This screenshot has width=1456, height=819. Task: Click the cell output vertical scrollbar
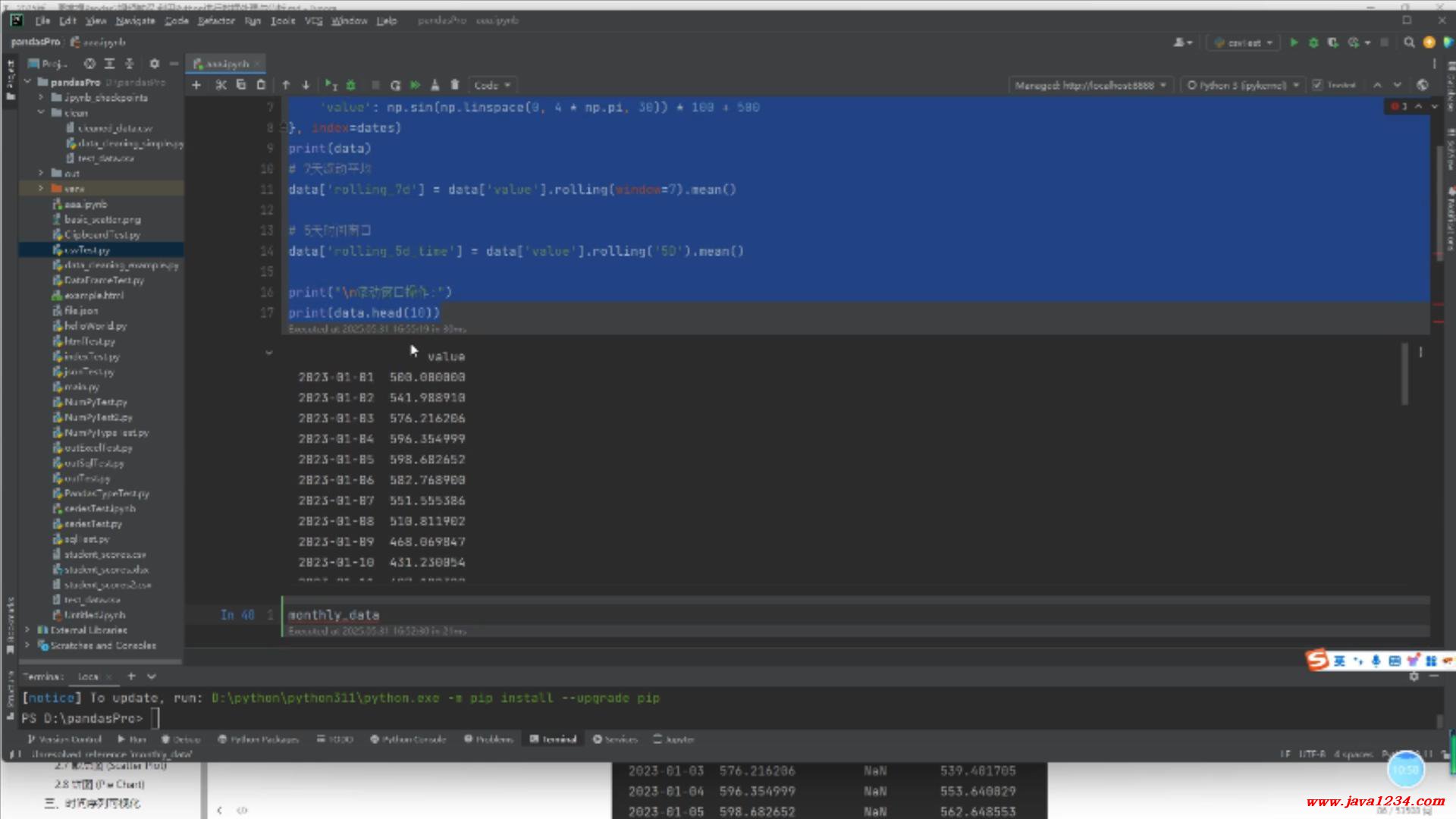pos(1404,375)
